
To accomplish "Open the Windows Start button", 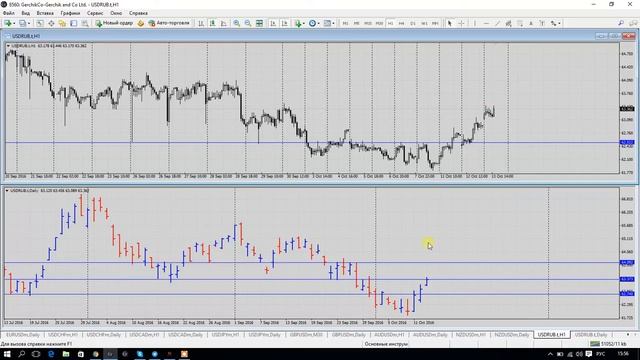I will pos(7,354).
